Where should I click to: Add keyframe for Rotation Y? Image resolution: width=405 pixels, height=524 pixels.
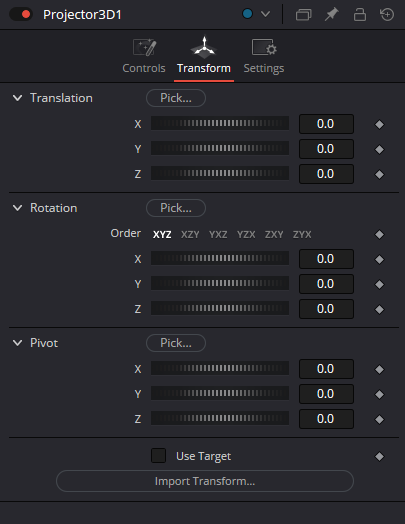[x=379, y=284]
